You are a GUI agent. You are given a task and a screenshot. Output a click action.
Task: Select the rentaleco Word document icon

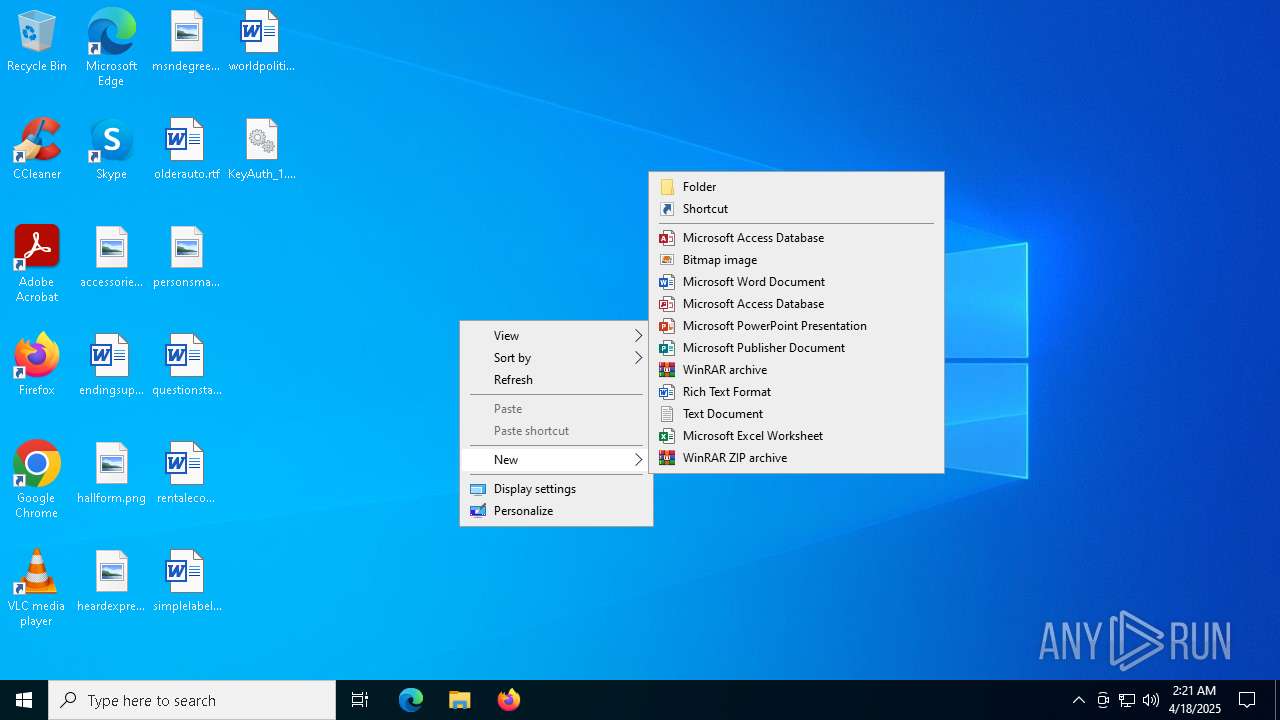(x=186, y=474)
